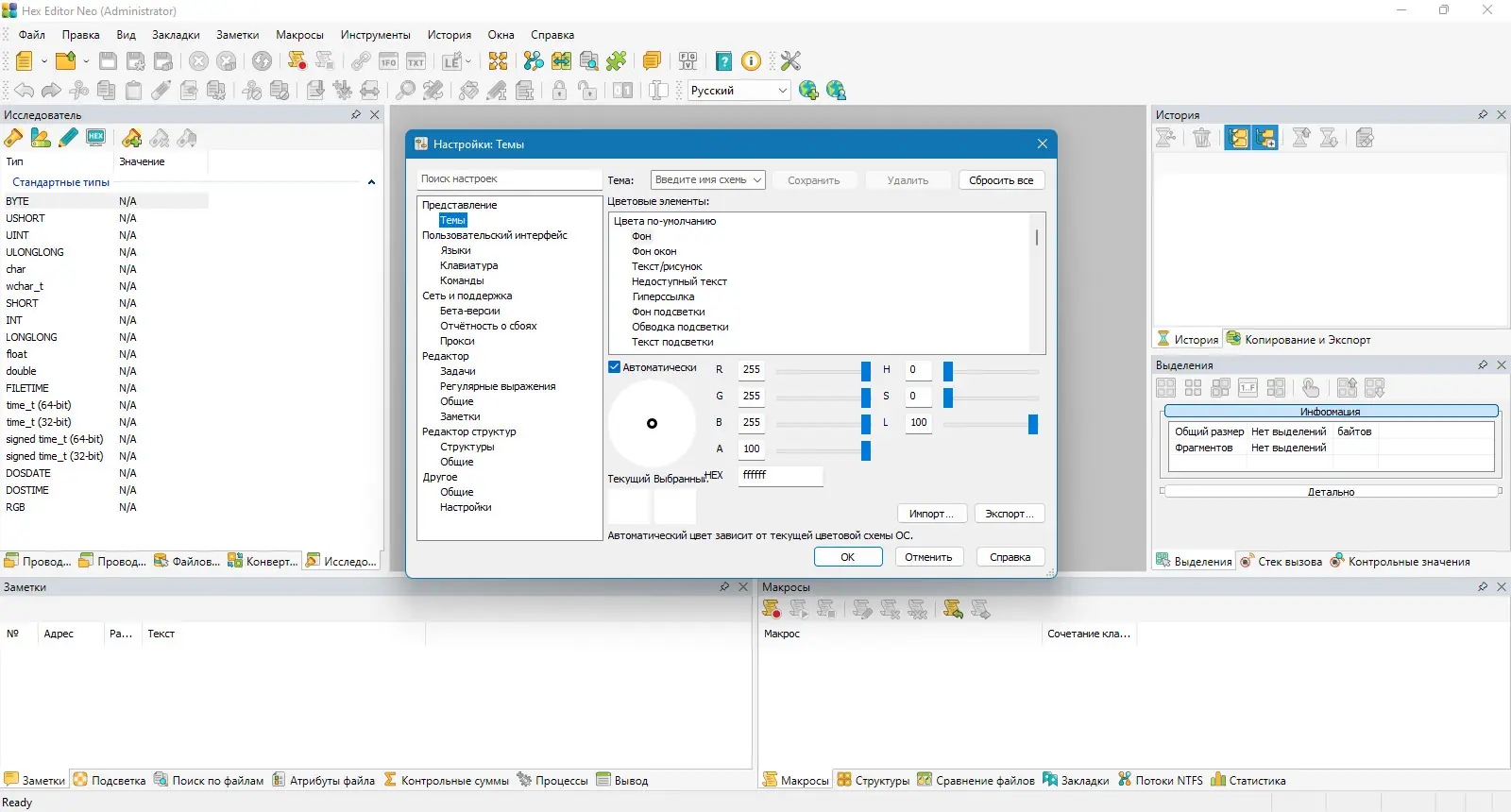Image resolution: width=1511 pixels, height=812 pixels.
Task: Collapse the Стандартные типы group
Action: (x=371, y=182)
